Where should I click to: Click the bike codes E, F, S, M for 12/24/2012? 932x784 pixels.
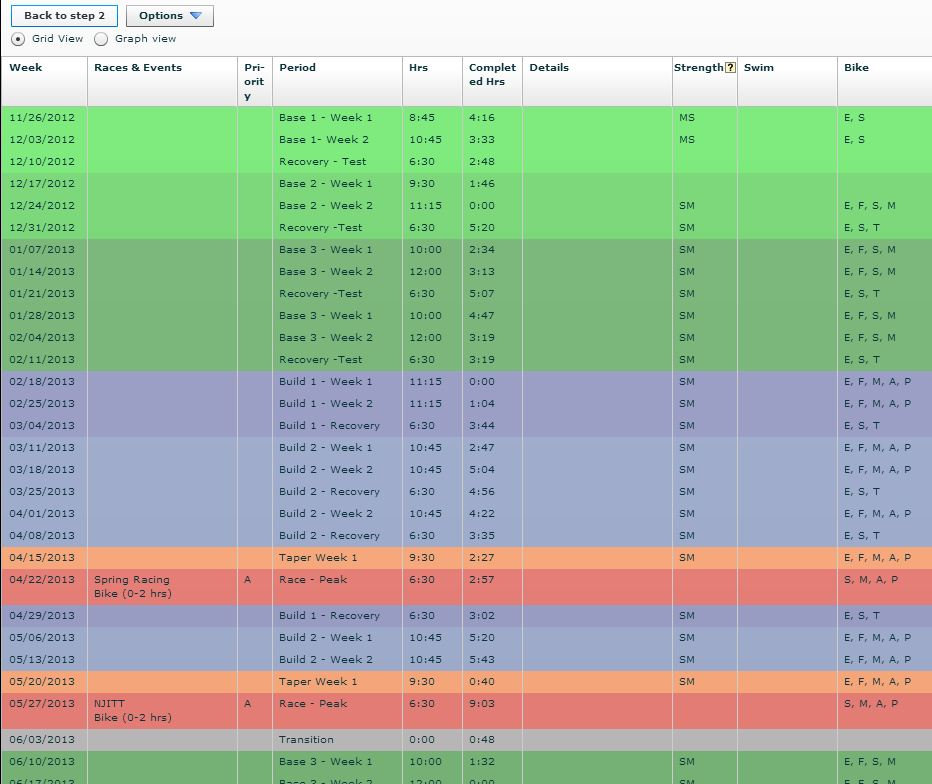[870, 206]
